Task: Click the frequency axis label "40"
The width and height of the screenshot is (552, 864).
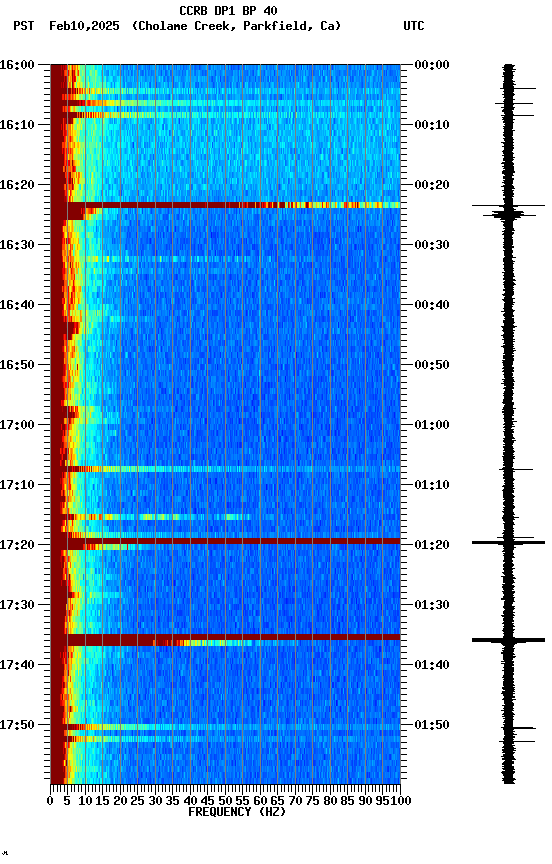Action: [190, 801]
